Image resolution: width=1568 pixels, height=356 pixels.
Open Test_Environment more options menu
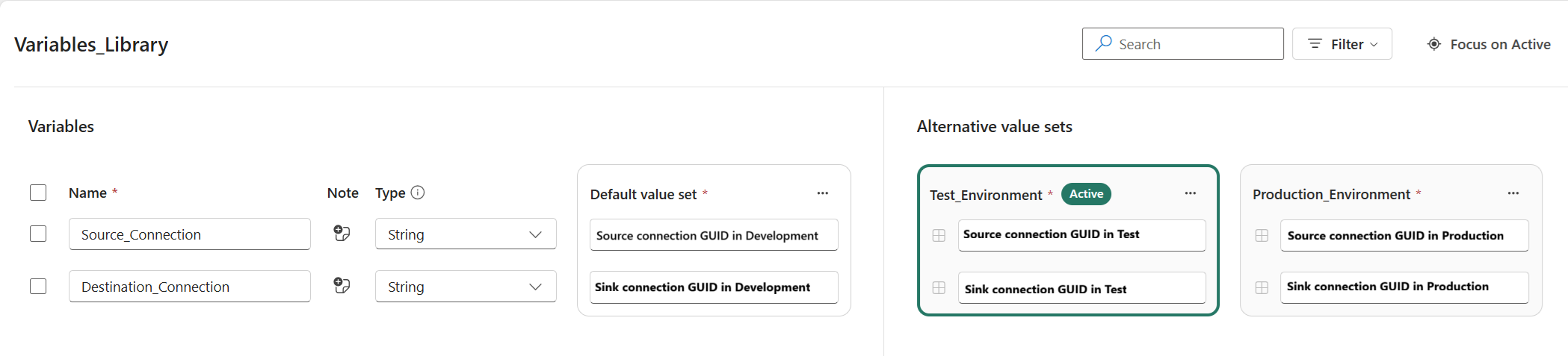coord(1190,193)
